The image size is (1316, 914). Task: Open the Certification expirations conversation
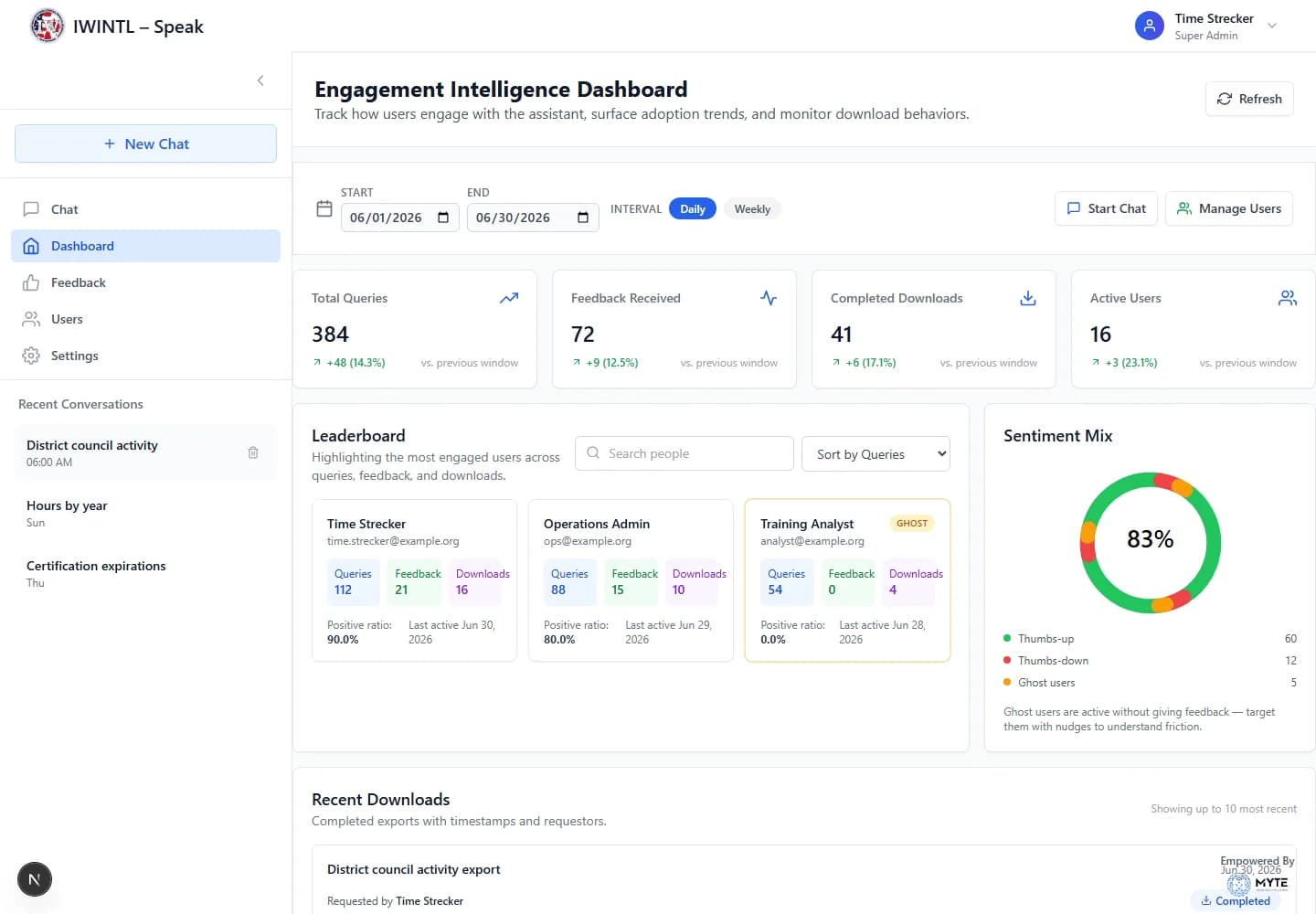145,573
